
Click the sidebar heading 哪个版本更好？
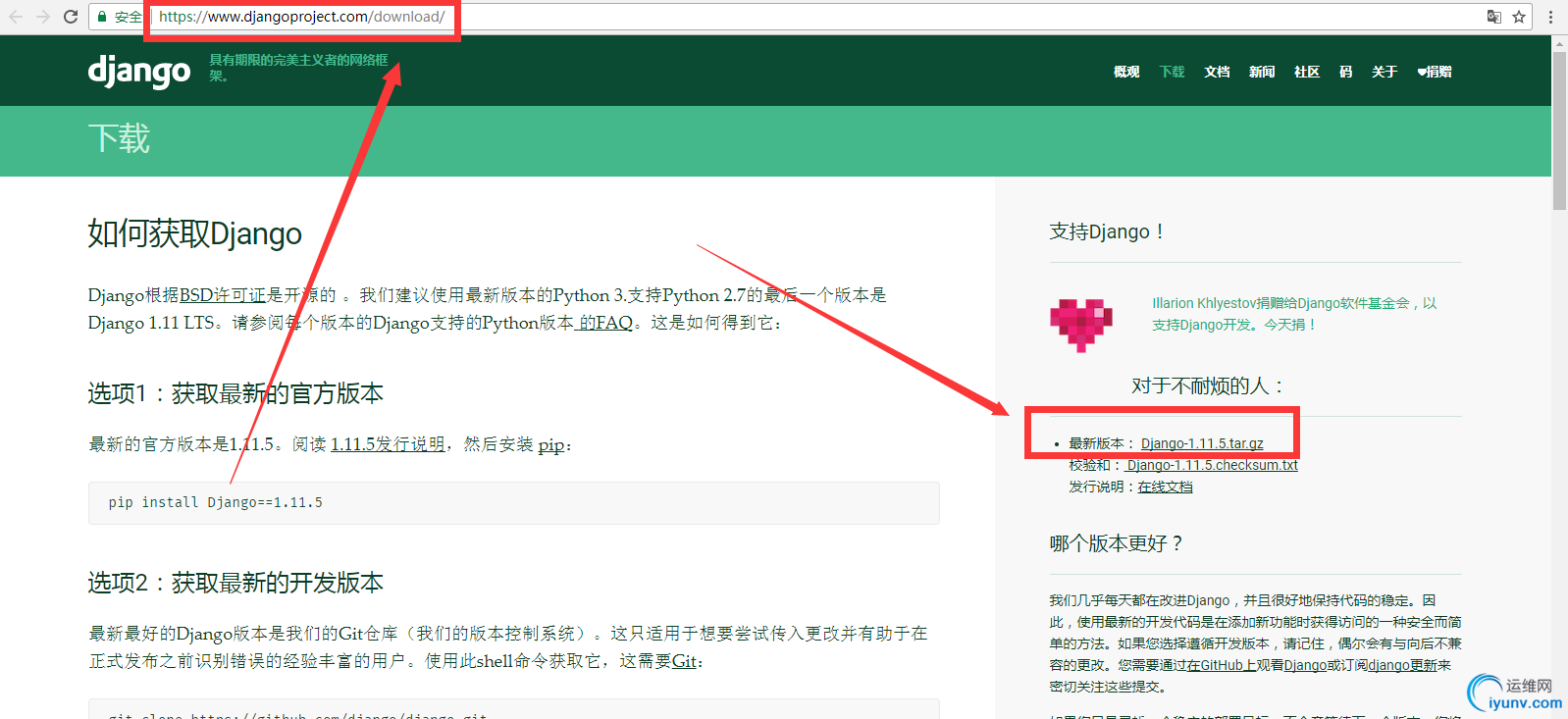click(1118, 543)
